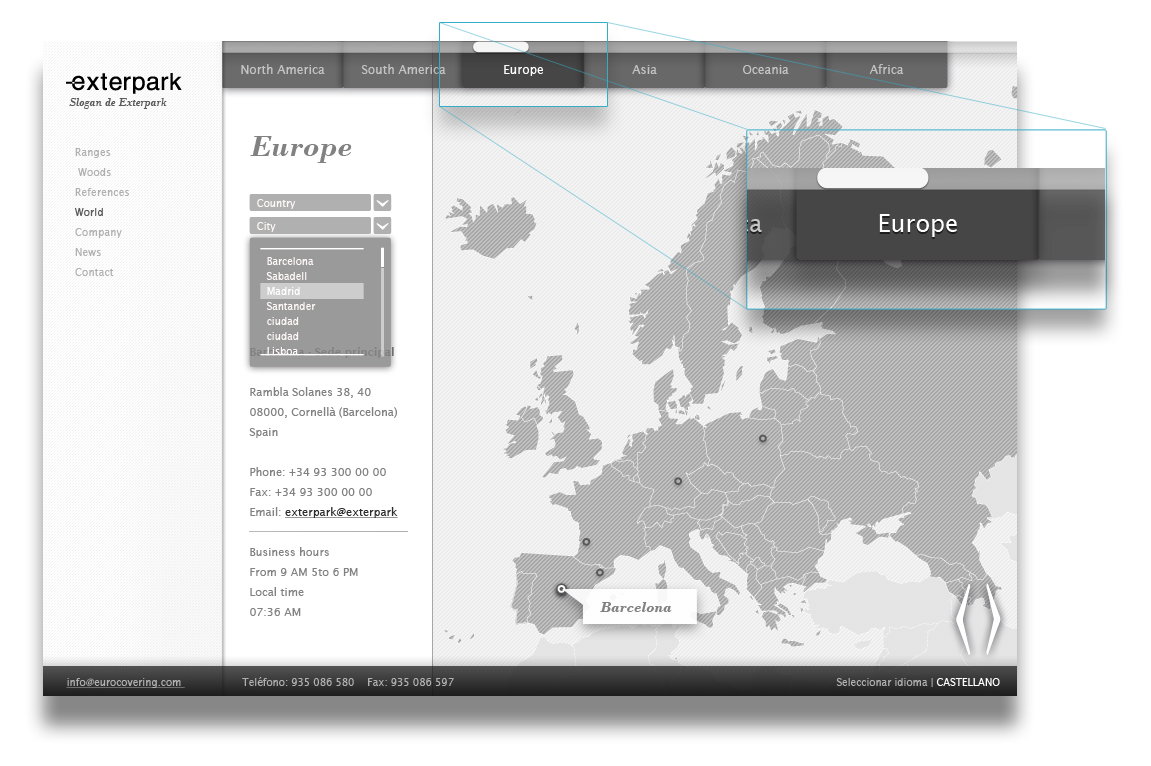Open the References menu item
This screenshot has width=1151, height=766.
click(102, 192)
